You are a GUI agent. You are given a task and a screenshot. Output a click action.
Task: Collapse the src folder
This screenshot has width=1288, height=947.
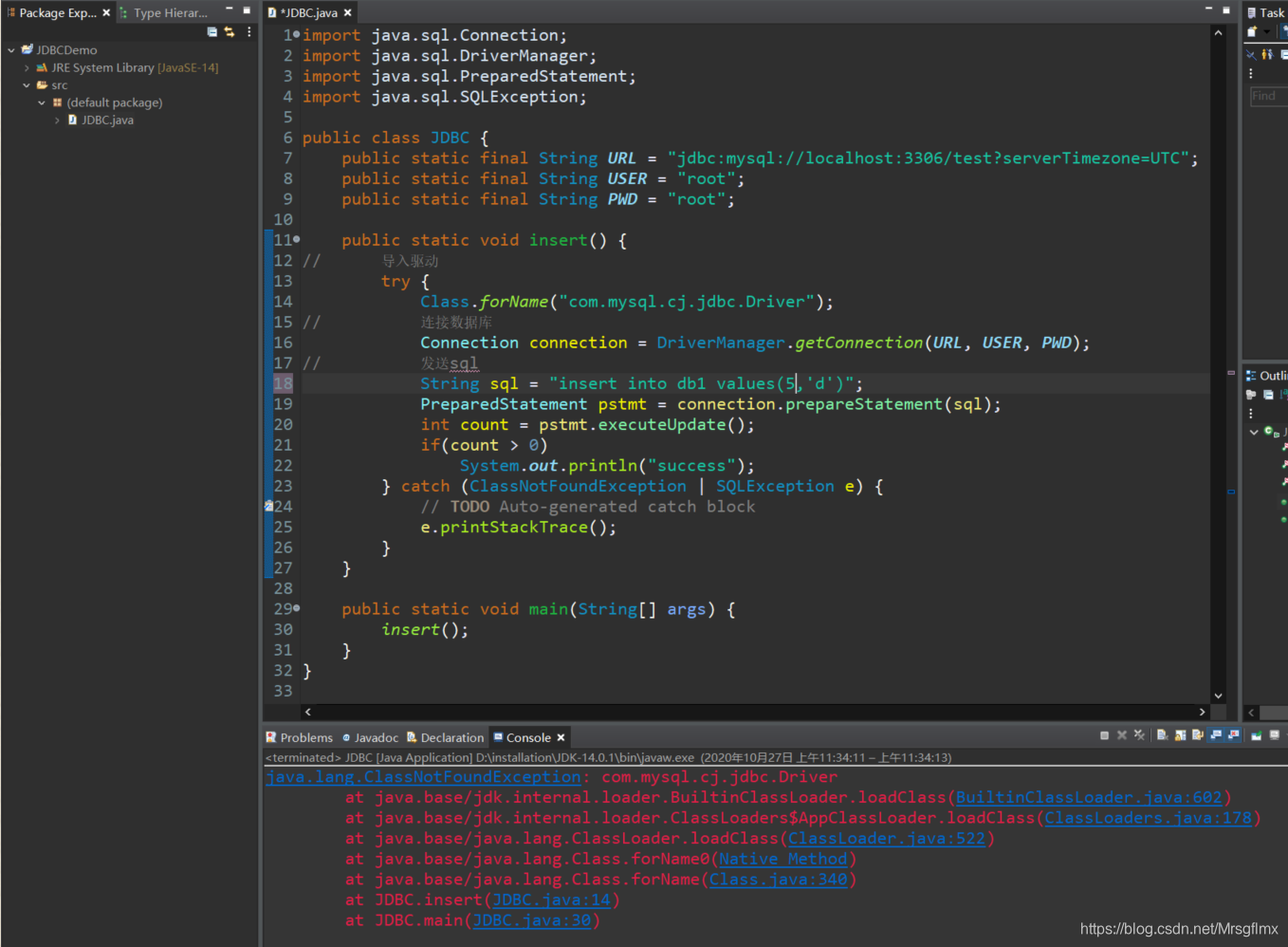pos(27,85)
